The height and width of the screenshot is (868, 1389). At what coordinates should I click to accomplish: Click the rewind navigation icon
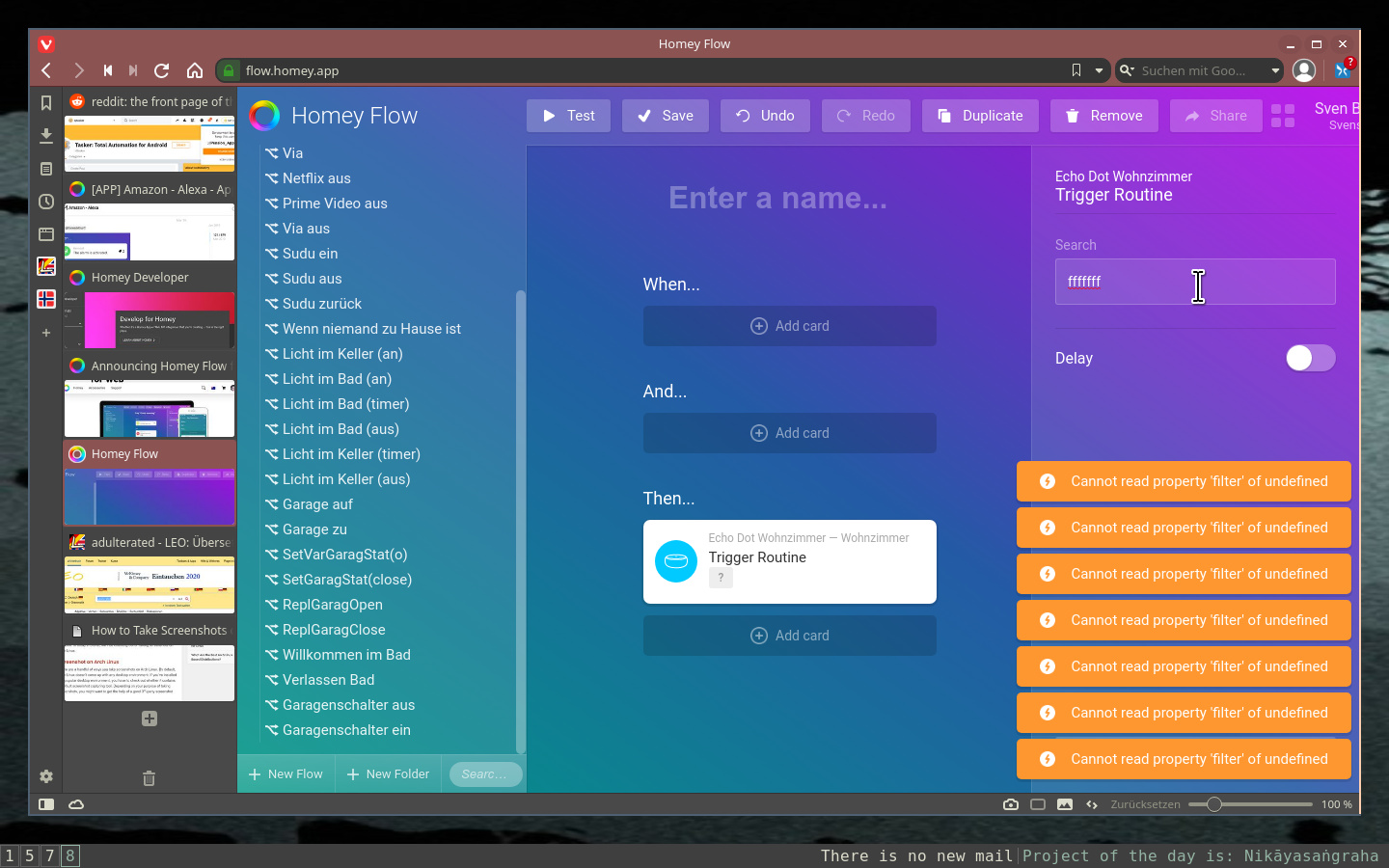[x=108, y=70]
